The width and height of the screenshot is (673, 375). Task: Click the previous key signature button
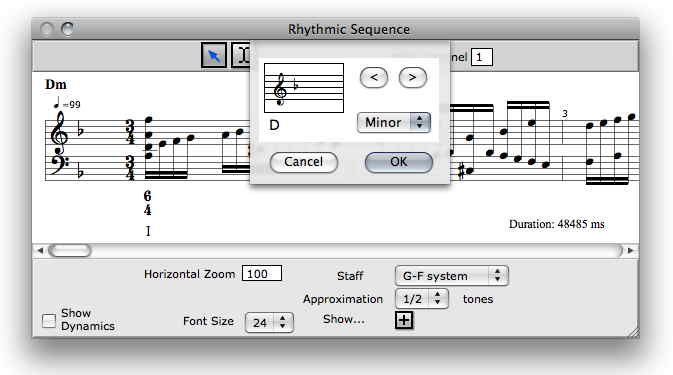(x=374, y=78)
